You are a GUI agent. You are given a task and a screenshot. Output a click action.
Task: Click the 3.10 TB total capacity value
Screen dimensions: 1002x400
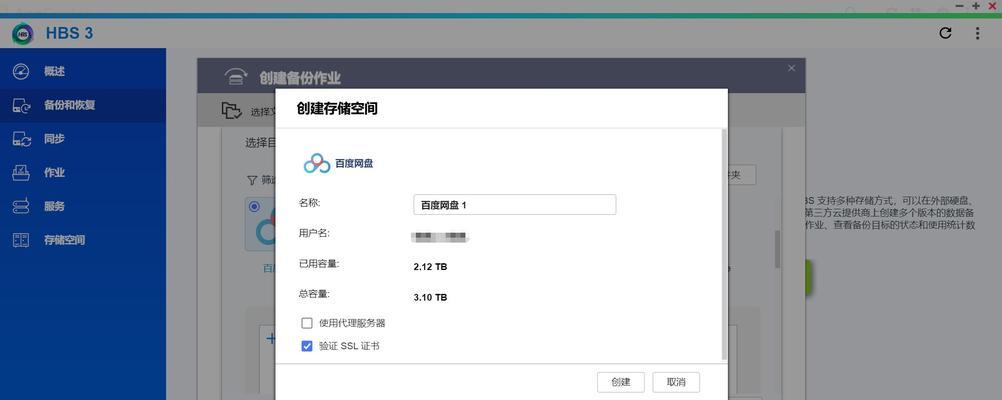pos(431,297)
